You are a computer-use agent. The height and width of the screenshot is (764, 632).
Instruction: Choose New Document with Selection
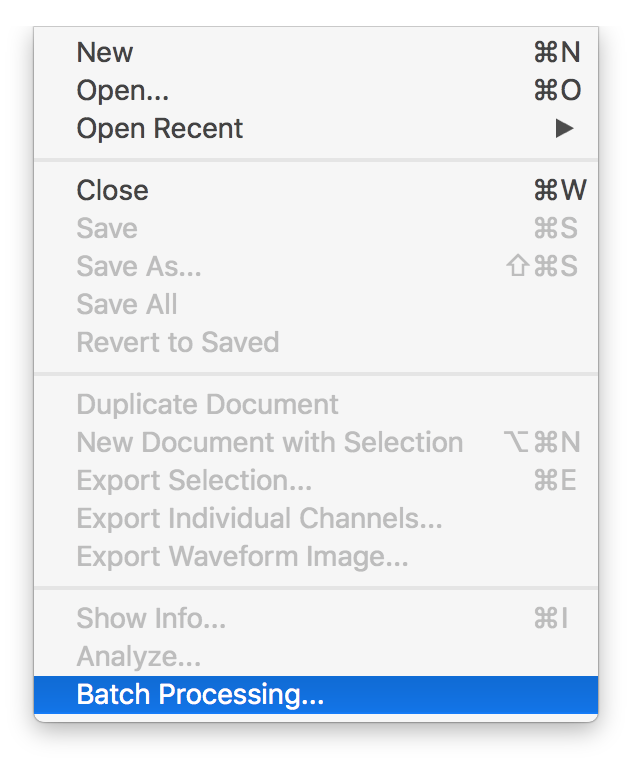pos(269,443)
